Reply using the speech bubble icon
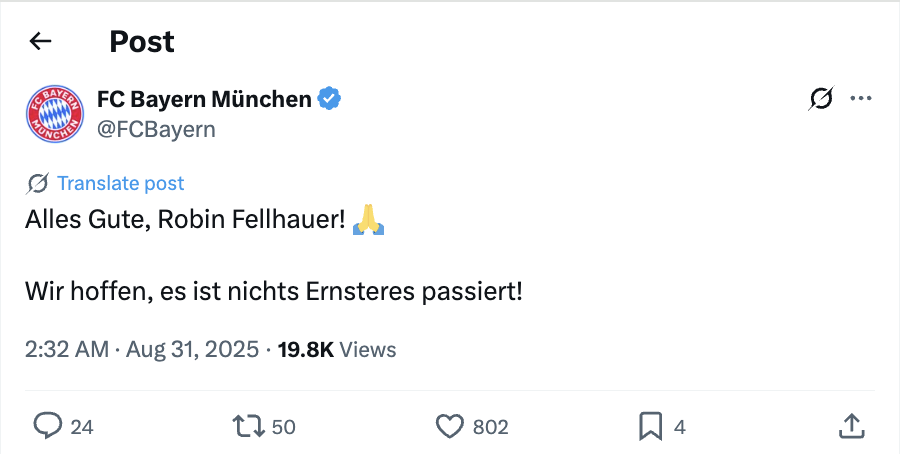900x454 pixels. pyautogui.click(x=47, y=426)
